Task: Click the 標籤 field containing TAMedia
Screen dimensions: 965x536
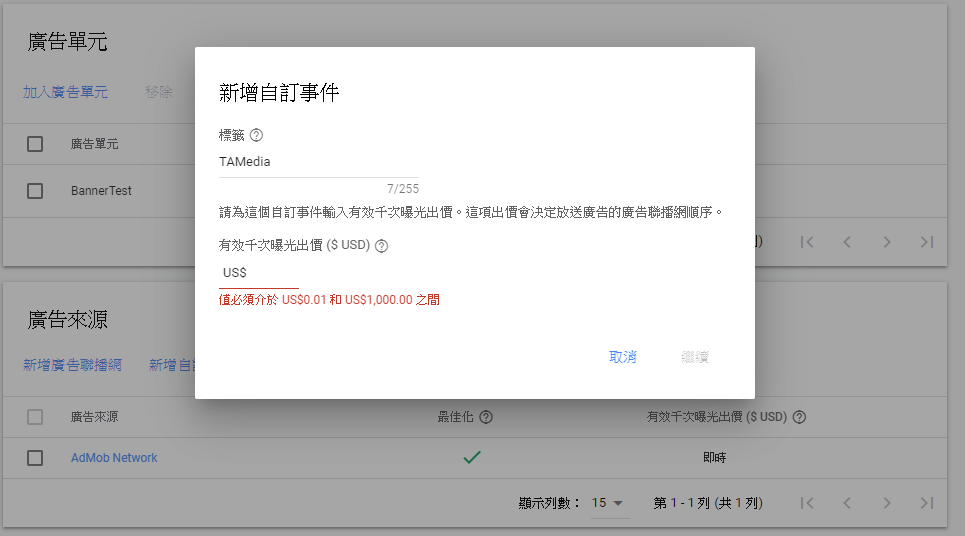Action: [319, 162]
